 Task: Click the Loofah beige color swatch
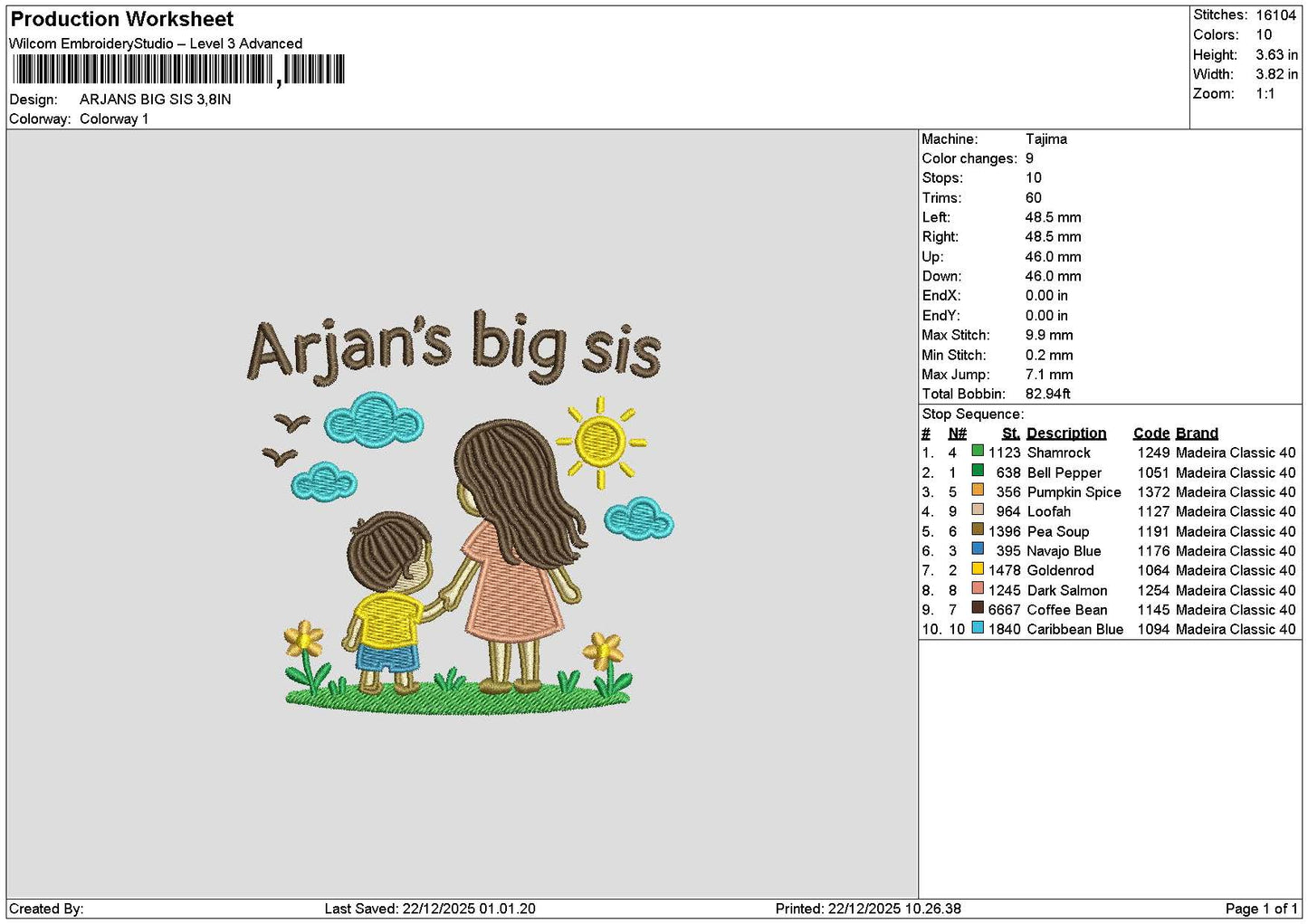[x=978, y=510]
